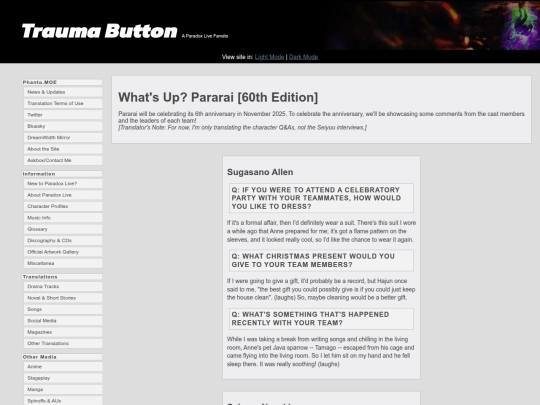Open Magazines translations
The height and width of the screenshot is (405, 540).
click(x=63, y=332)
